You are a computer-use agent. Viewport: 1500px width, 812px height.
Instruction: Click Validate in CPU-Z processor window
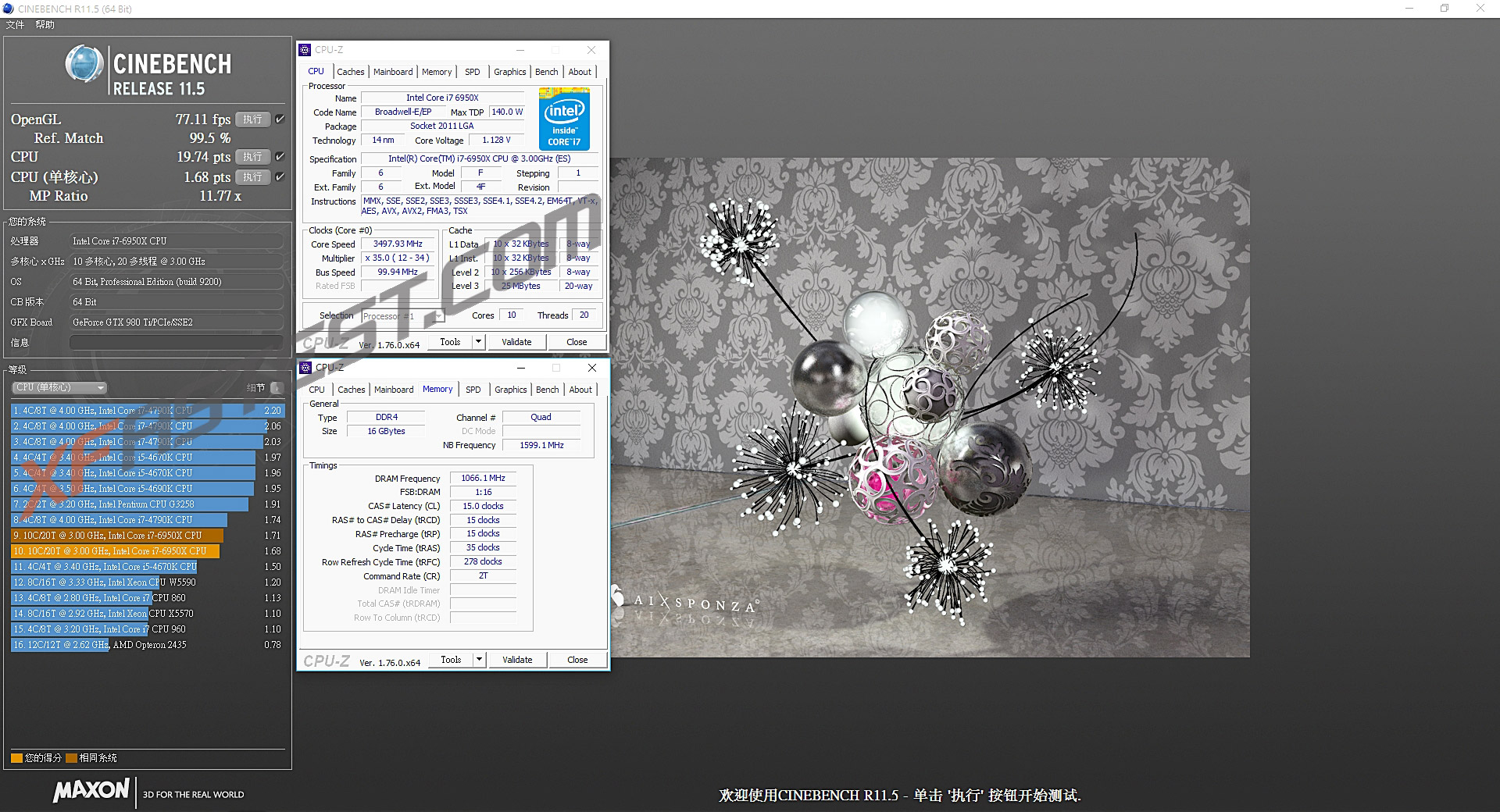pos(516,342)
